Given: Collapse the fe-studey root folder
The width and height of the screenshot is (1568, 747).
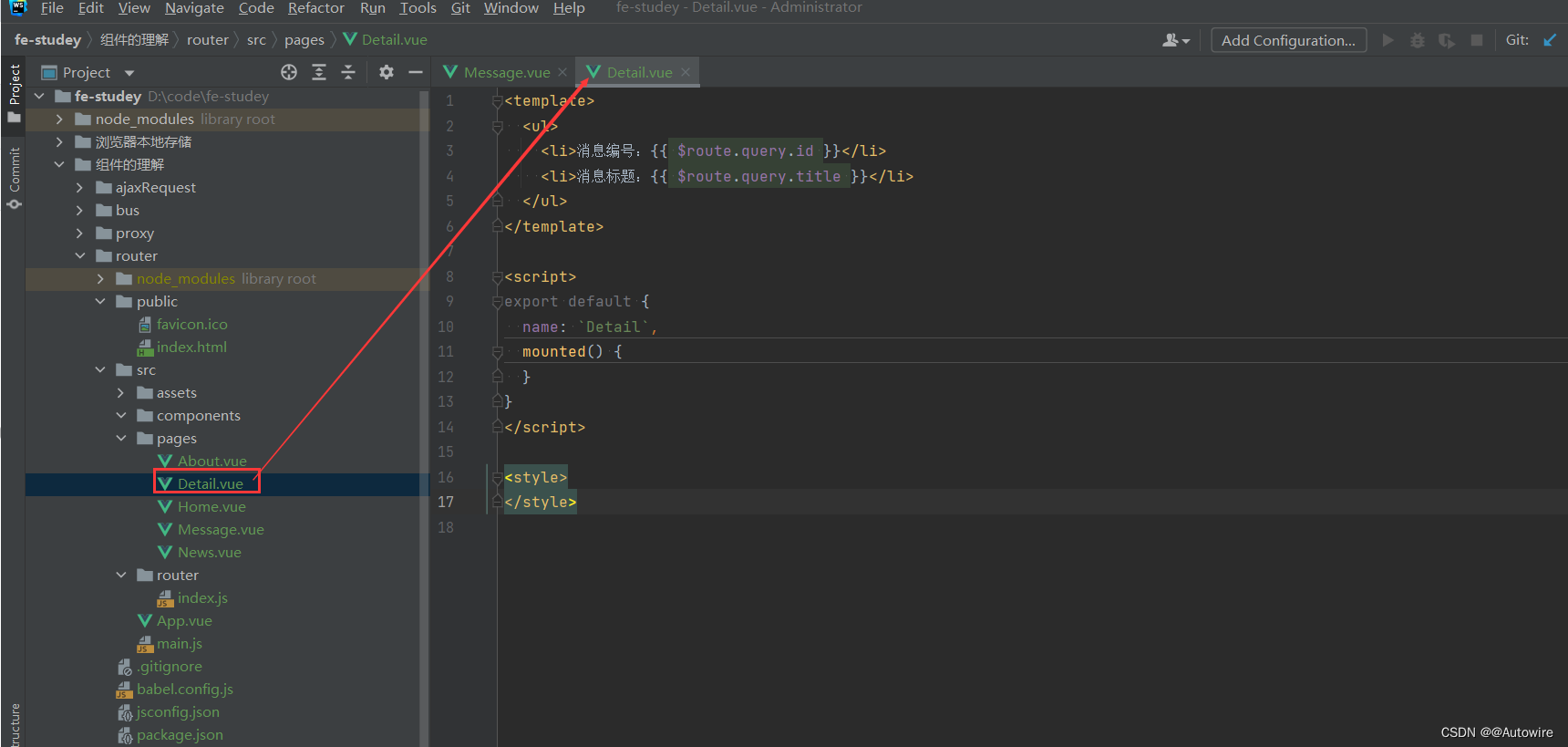Looking at the screenshot, I should coord(39,96).
